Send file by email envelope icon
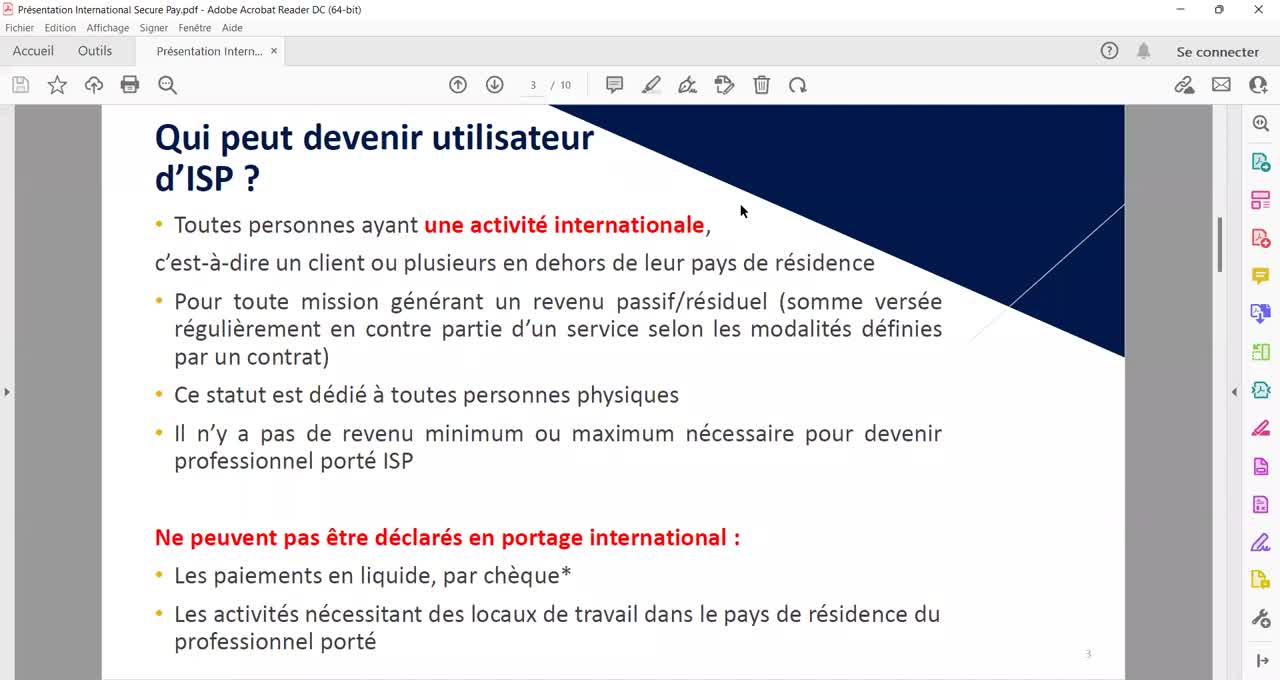Viewport: 1280px width, 680px height. click(1221, 85)
